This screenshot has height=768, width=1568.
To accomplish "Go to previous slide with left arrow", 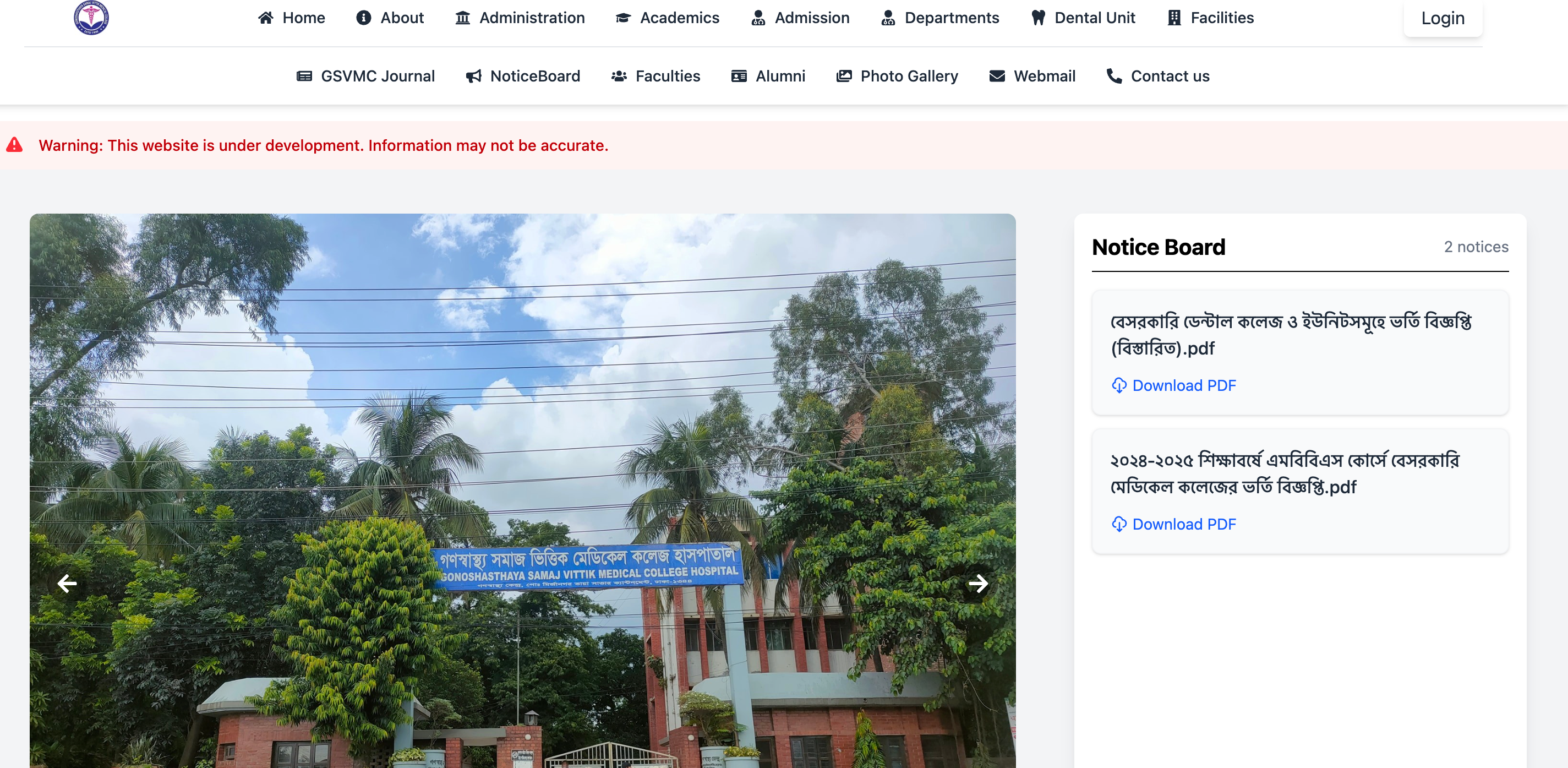I will [x=67, y=584].
